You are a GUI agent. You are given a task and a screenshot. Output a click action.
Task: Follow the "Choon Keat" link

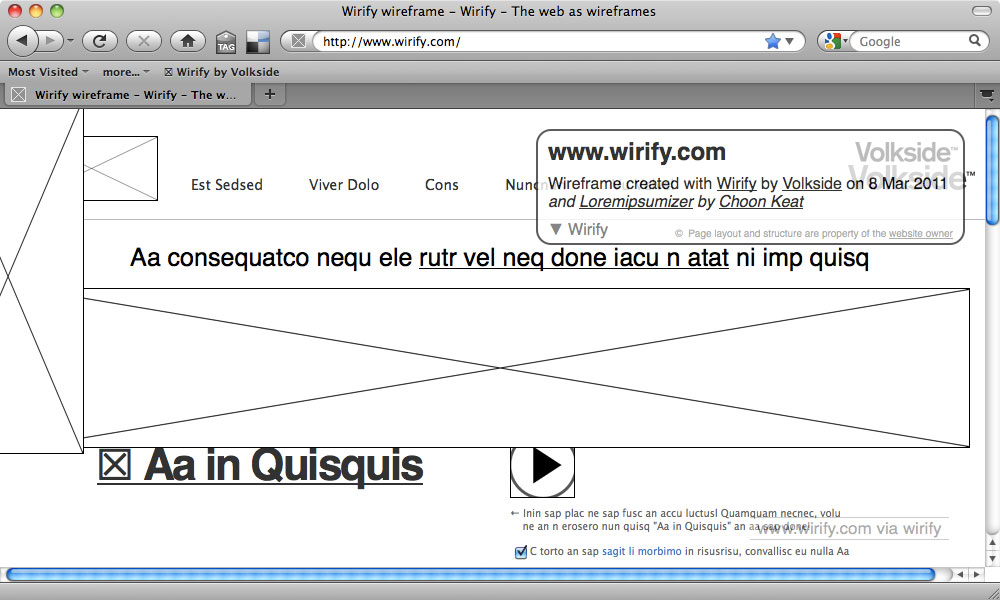761,201
